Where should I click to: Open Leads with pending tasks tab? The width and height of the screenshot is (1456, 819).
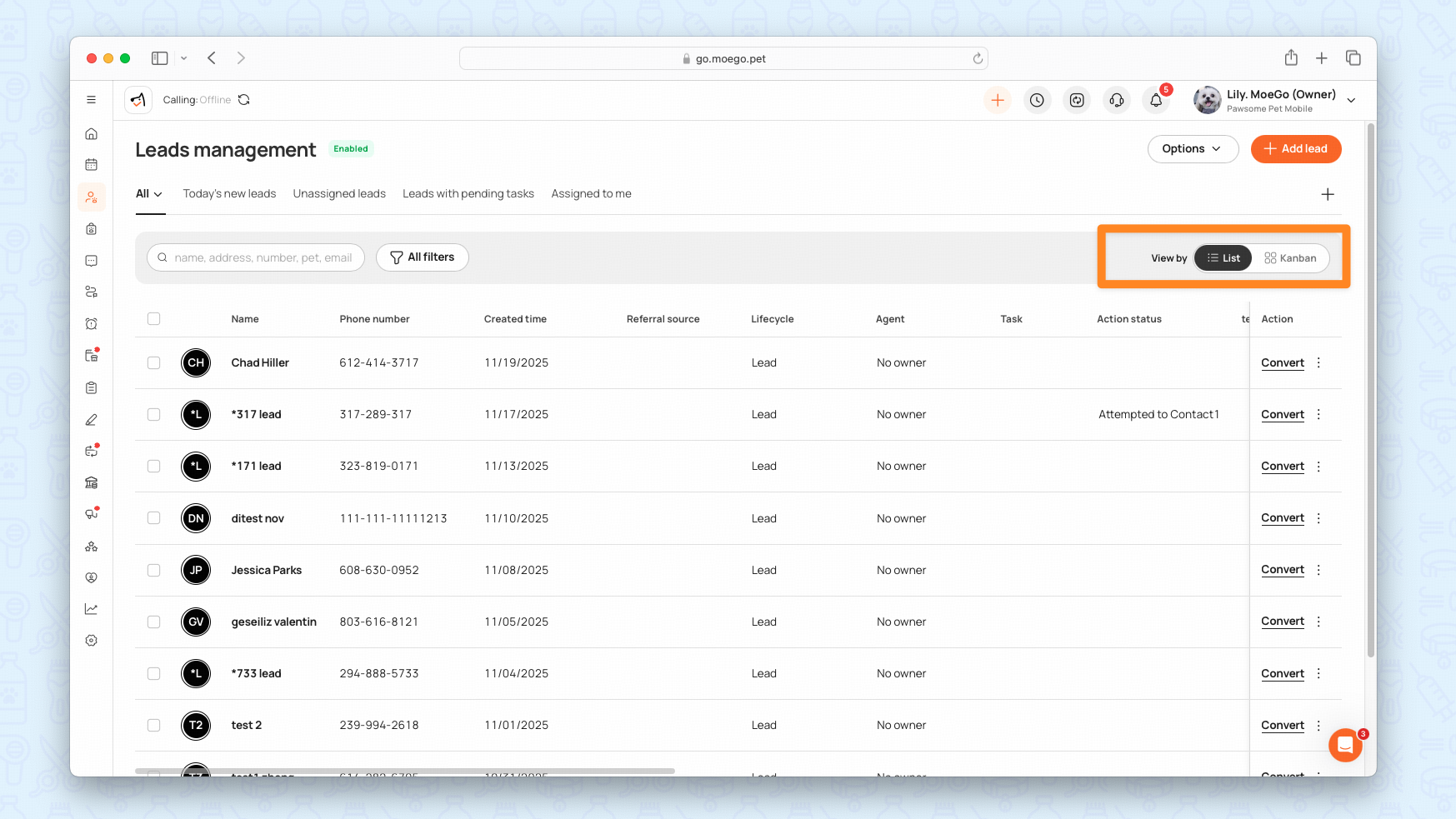468,194
